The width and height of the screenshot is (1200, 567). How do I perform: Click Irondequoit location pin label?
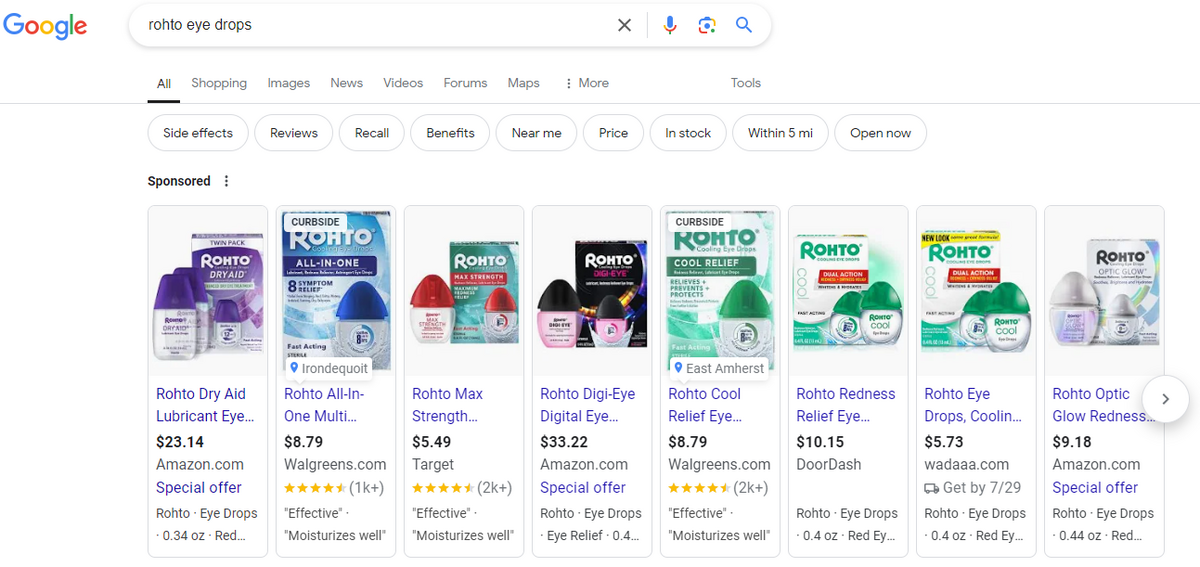tap(328, 368)
